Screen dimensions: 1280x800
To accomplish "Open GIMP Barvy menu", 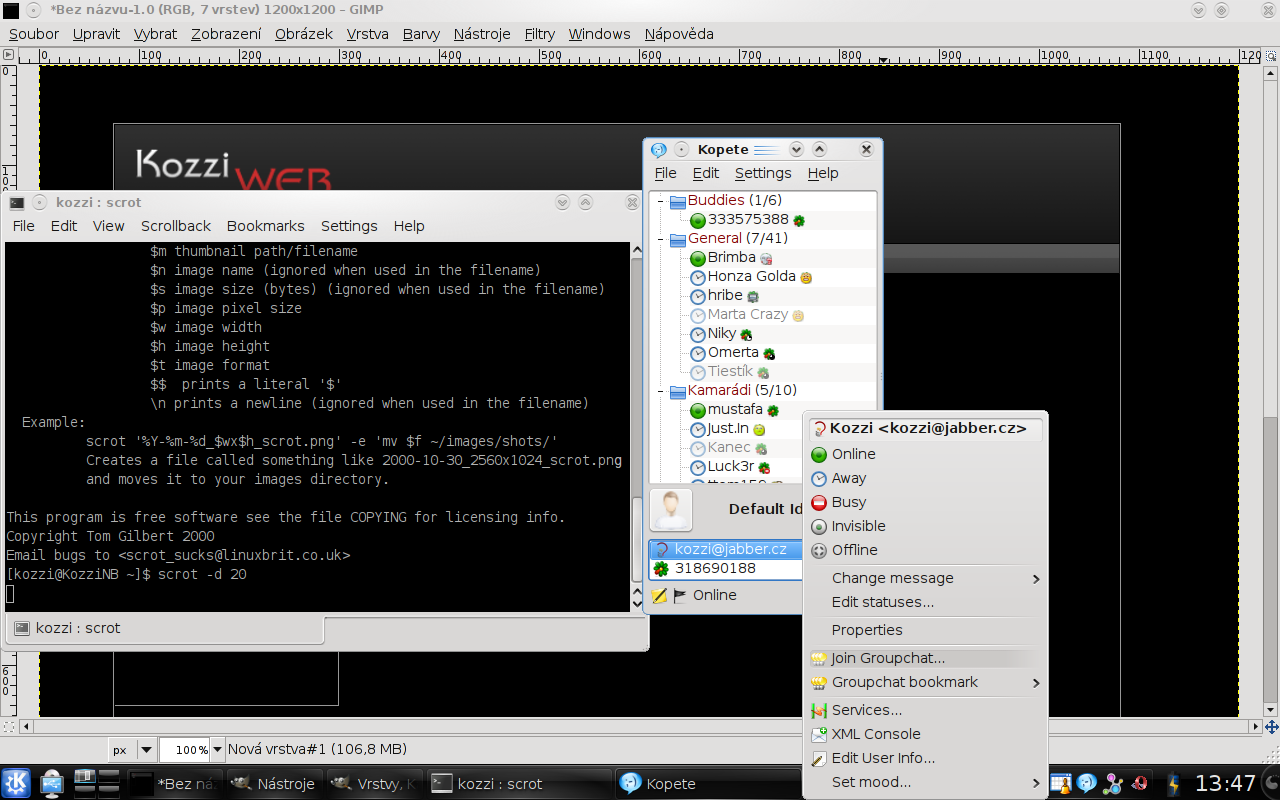I will 421,34.
